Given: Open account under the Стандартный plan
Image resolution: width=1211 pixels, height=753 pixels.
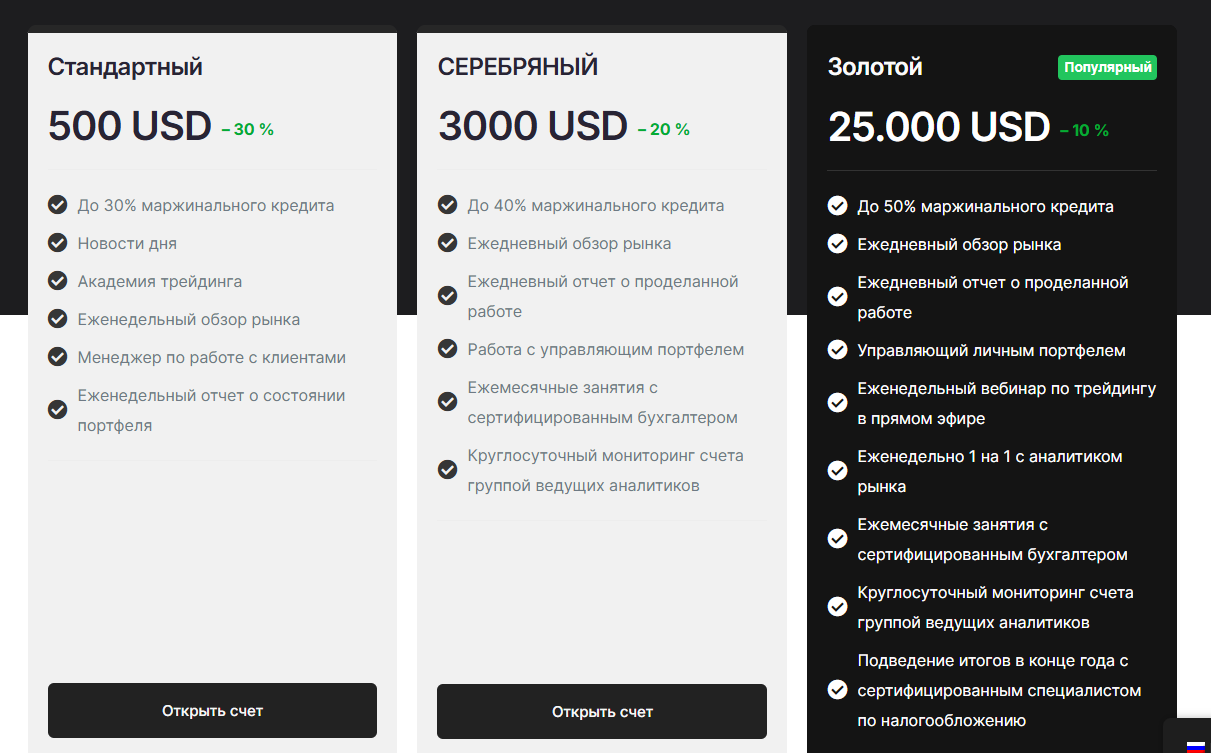Looking at the screenshot, I should pos(212,711).
